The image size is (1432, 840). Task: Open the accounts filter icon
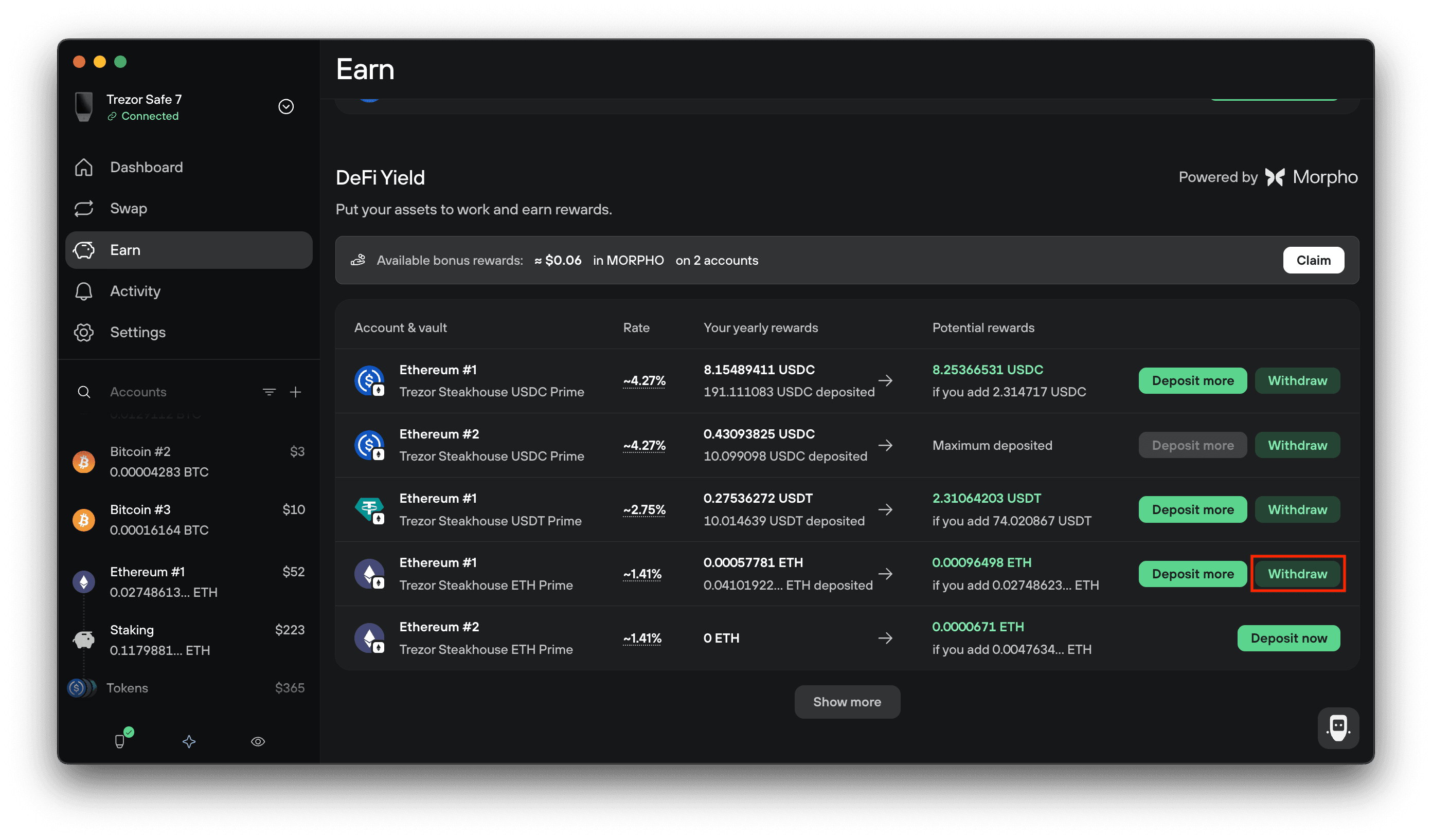[270, 392]
